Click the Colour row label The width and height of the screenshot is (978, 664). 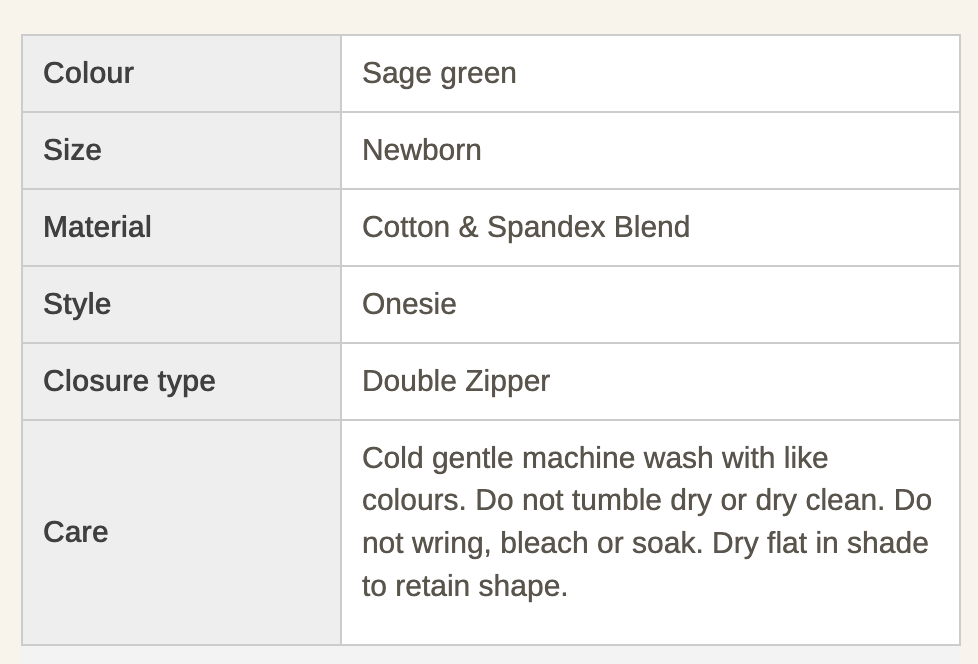coord(88,73)
